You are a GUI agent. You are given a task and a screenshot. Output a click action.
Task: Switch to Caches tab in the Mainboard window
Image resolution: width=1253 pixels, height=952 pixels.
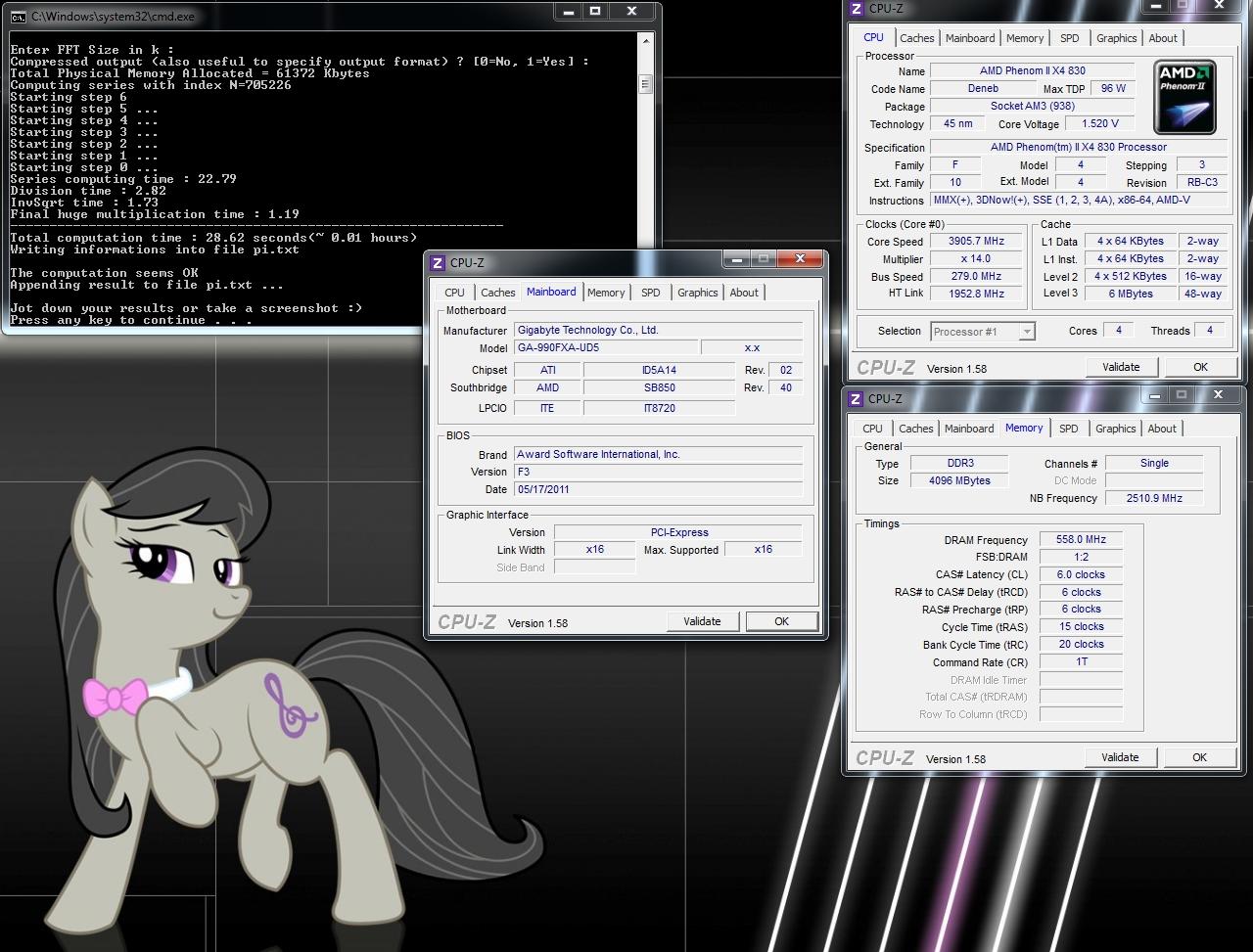pyautogui.click(x=497, y=293)
